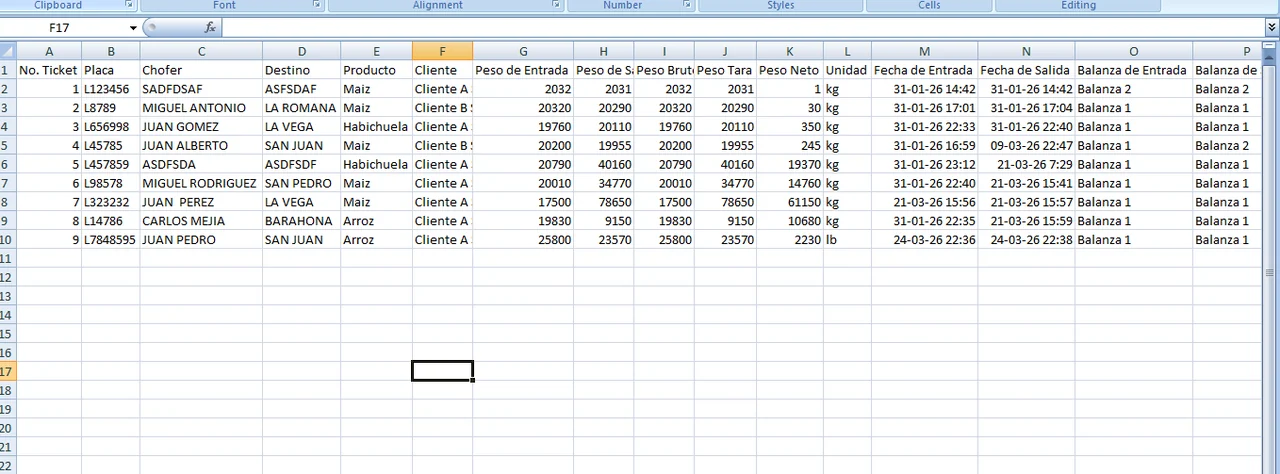1280x474 pixels.
Task: Select the 'Peso Tara' header cell
Action: (725, 70)
